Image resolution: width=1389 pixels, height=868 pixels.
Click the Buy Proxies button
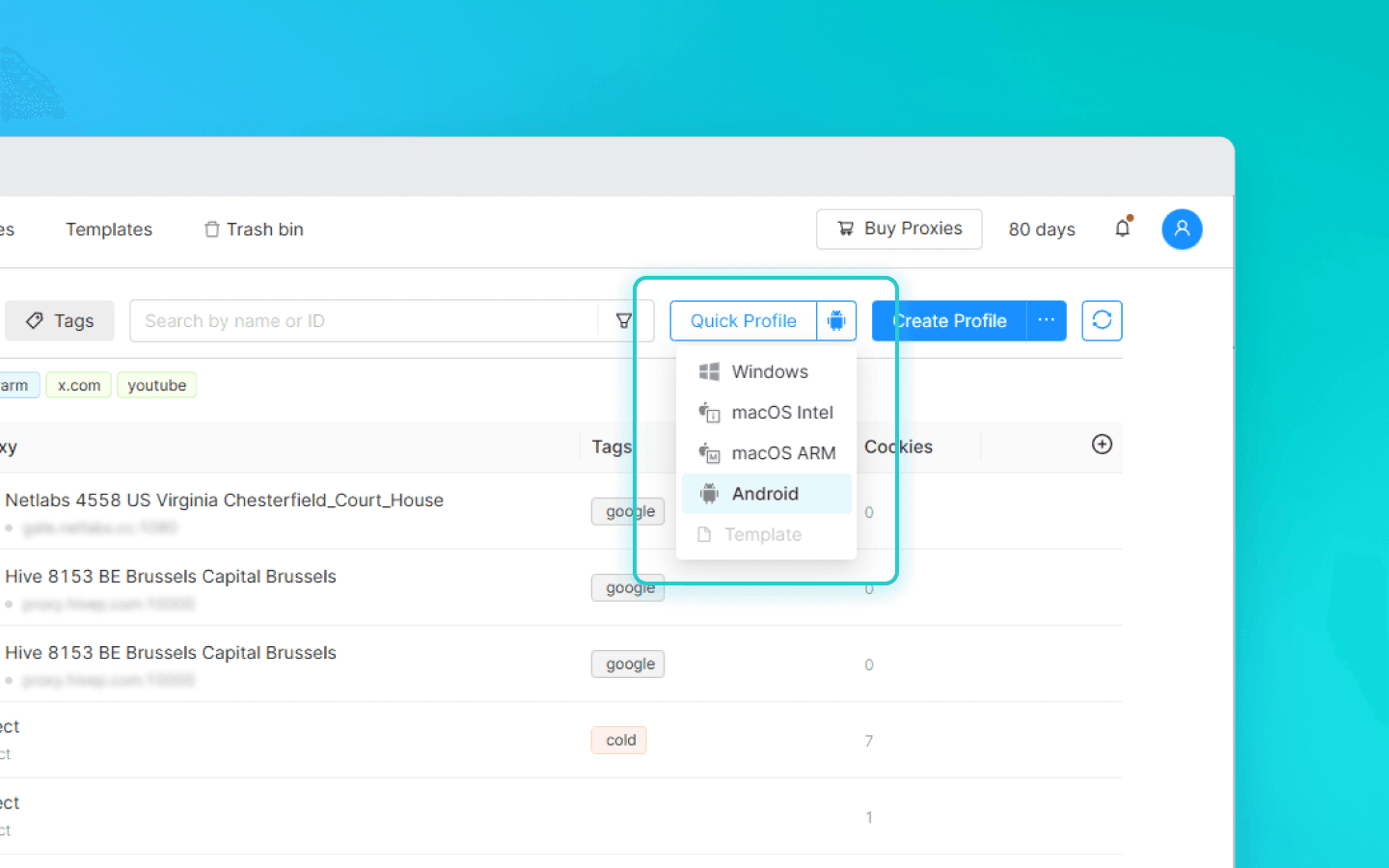(899, 229)
